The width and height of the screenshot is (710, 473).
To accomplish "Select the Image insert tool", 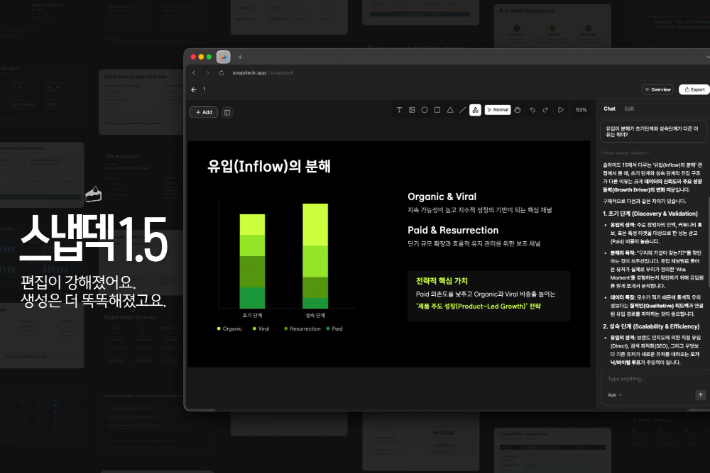I will click(x=412, y=110).
